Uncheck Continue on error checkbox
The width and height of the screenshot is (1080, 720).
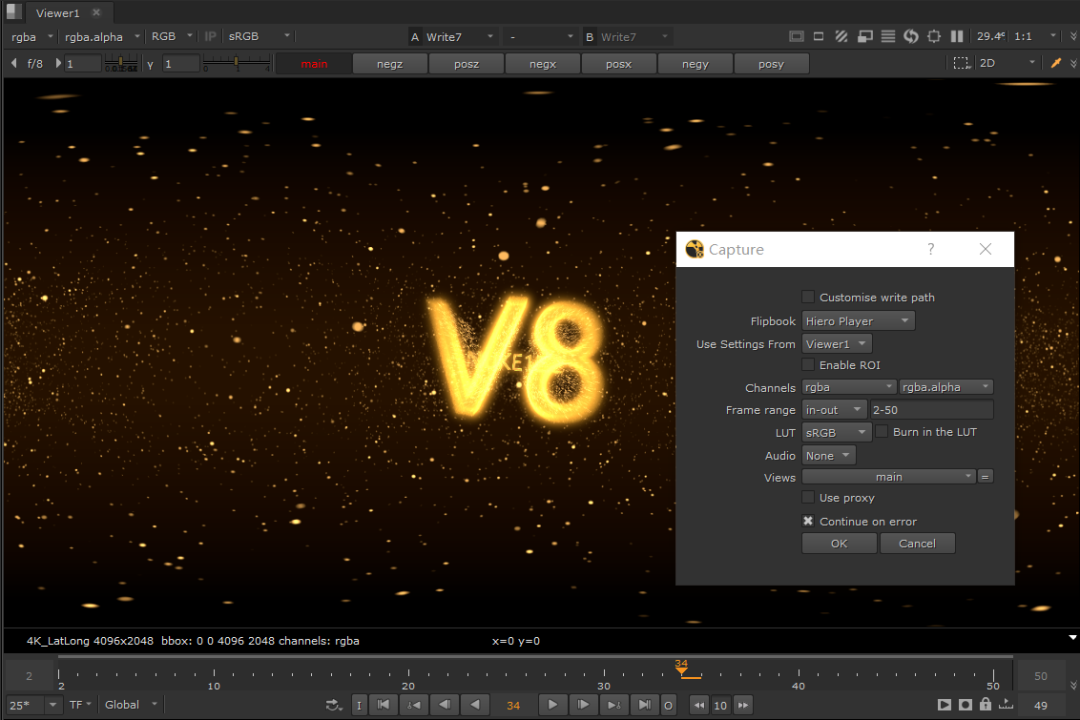(808, 521)
